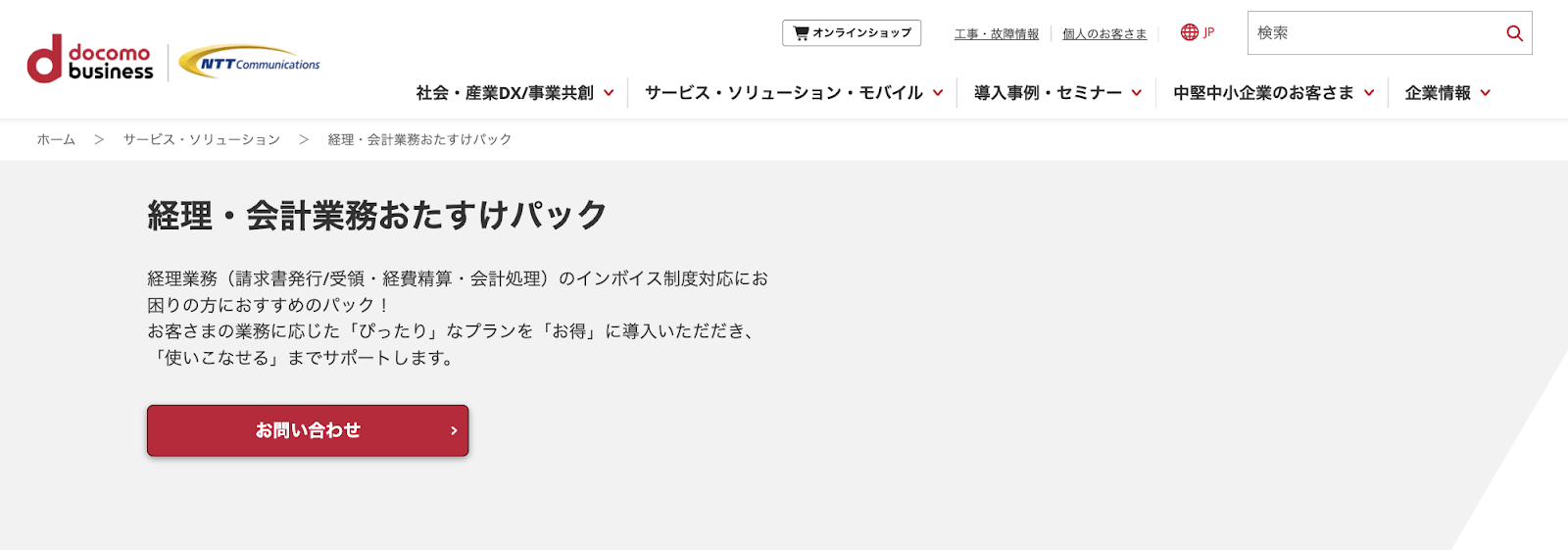
Task: Expand the 導入事例・セミナー chevron
Action: point(1137,93)
